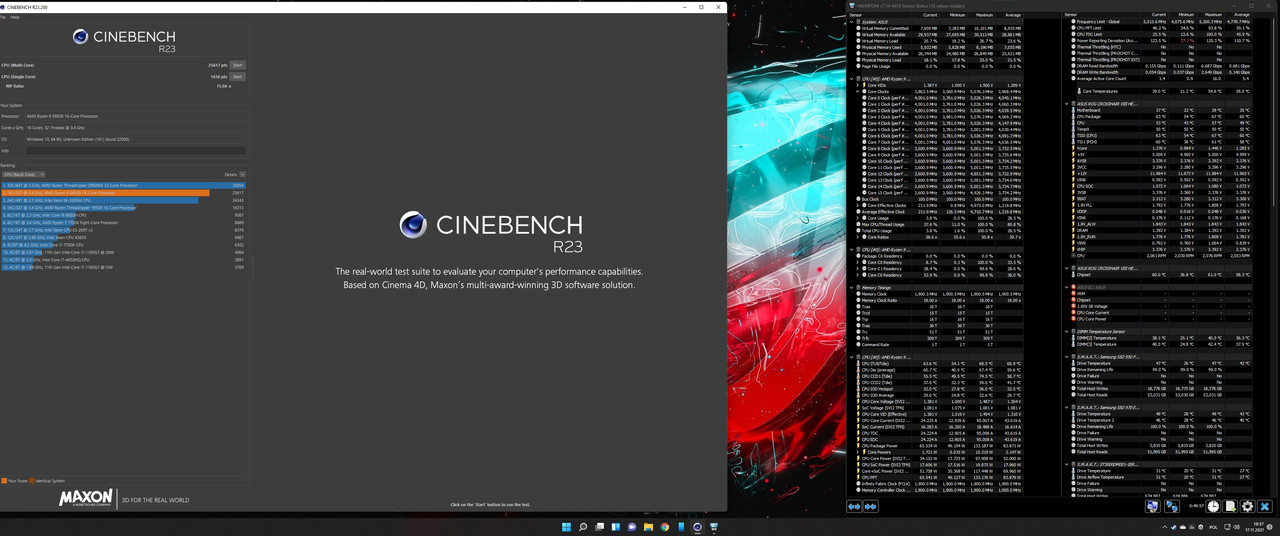
Task: Expand the Core VIDs row
Action: (857, 85)
